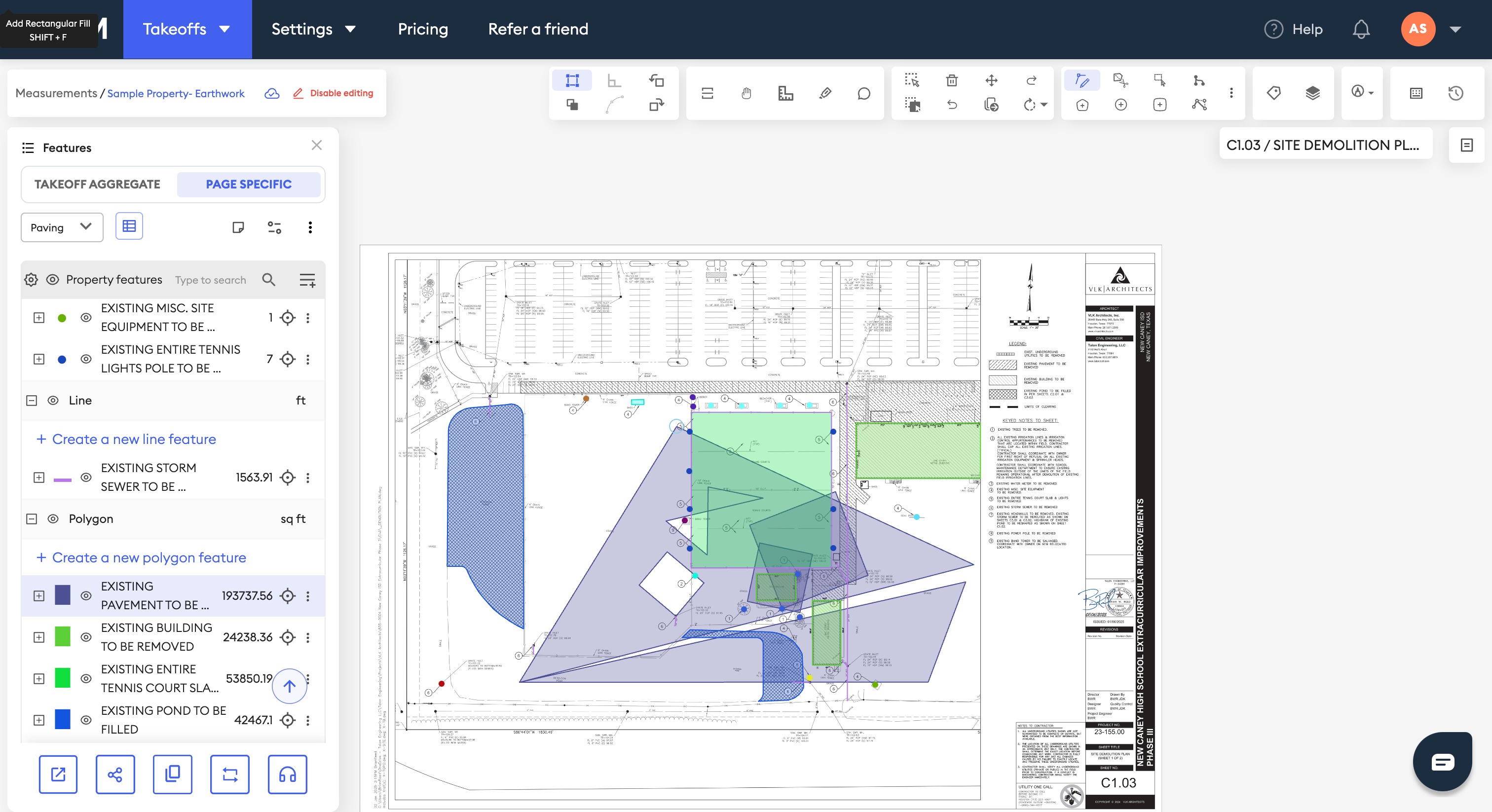Viewport: 1492px width, 812px height.
Task: Click the highlighter pen tool
Action: (x=825, y=93)
